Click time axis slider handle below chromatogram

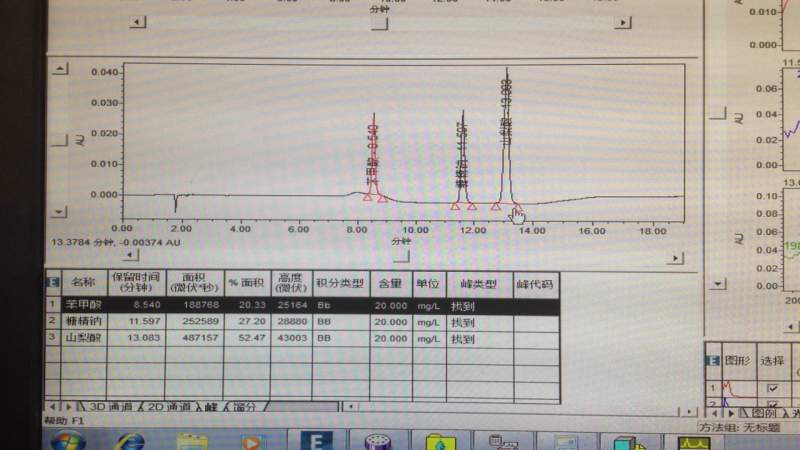point(401,257)
